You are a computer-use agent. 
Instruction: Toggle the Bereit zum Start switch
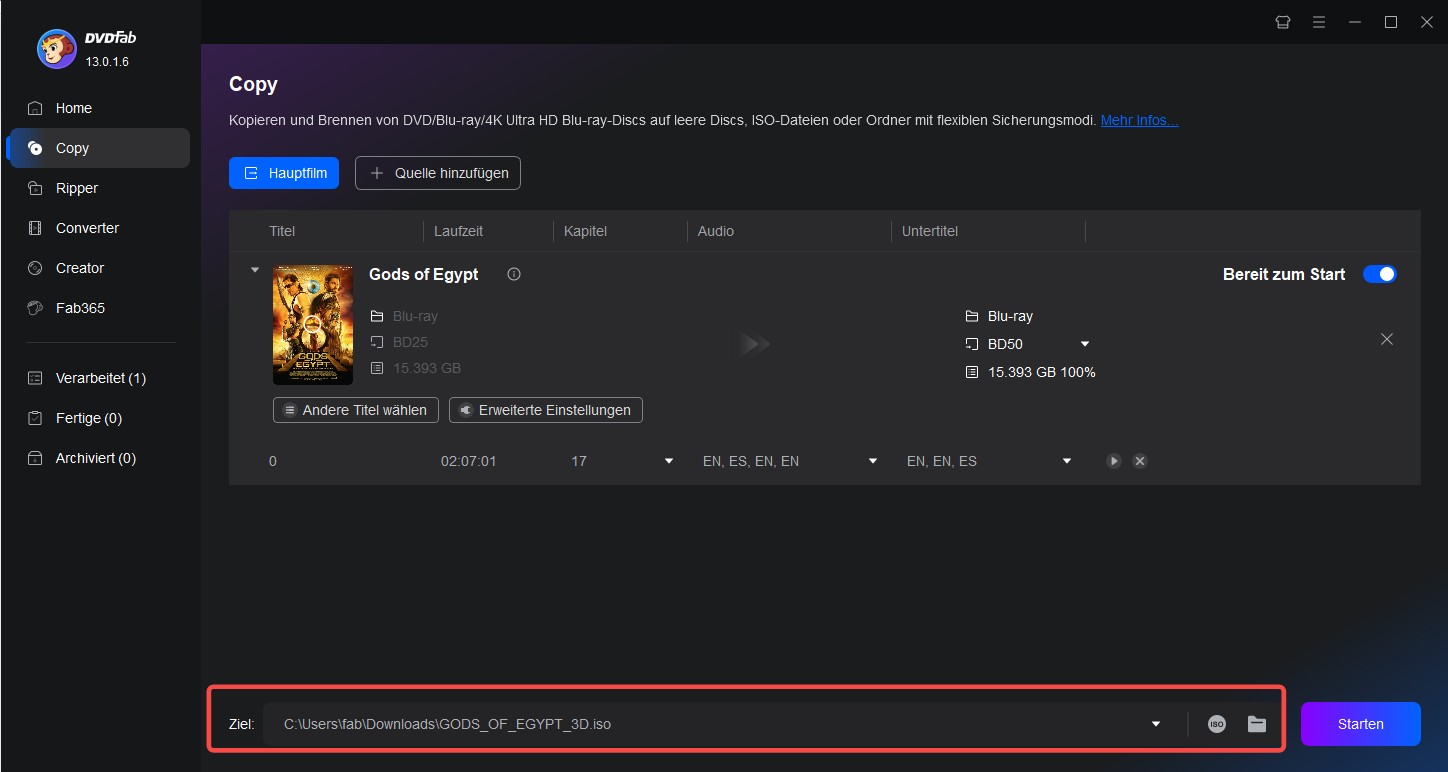coord(1380,274)
